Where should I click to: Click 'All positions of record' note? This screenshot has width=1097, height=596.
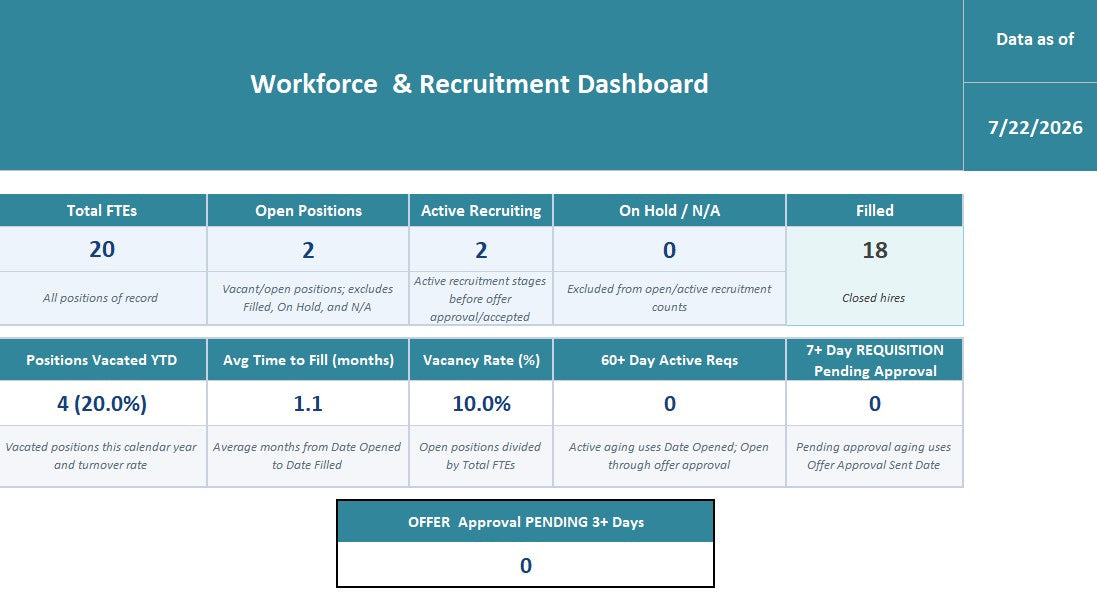tap(101, 298)
